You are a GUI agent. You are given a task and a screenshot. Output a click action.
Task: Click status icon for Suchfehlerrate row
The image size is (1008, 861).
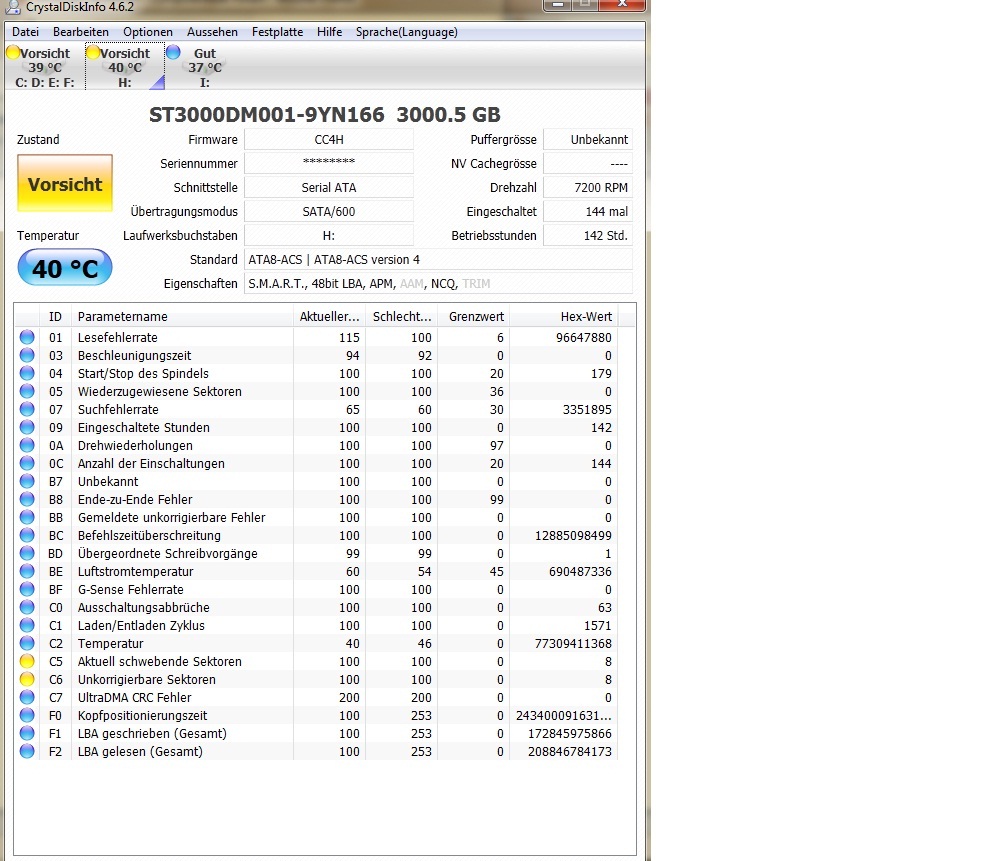[27, 409]
